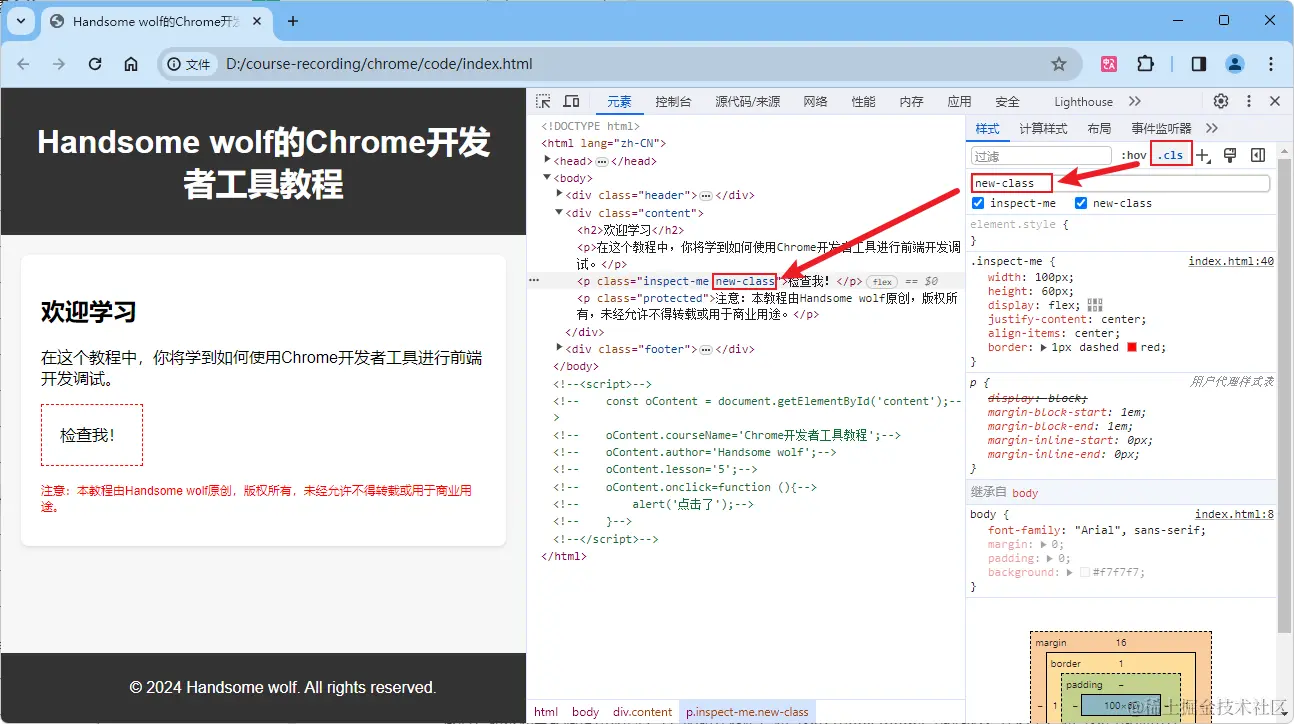1294x724 pixels.
Task: Show more Styles sidebar tabs
Action: click(1212, 128)
